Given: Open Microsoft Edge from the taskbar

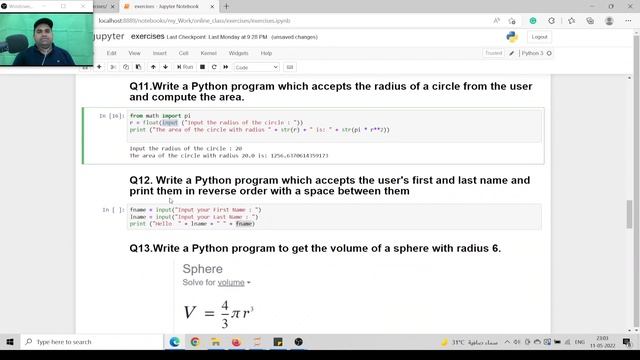Looking at the screenshot, I should (x=175, y=342).
